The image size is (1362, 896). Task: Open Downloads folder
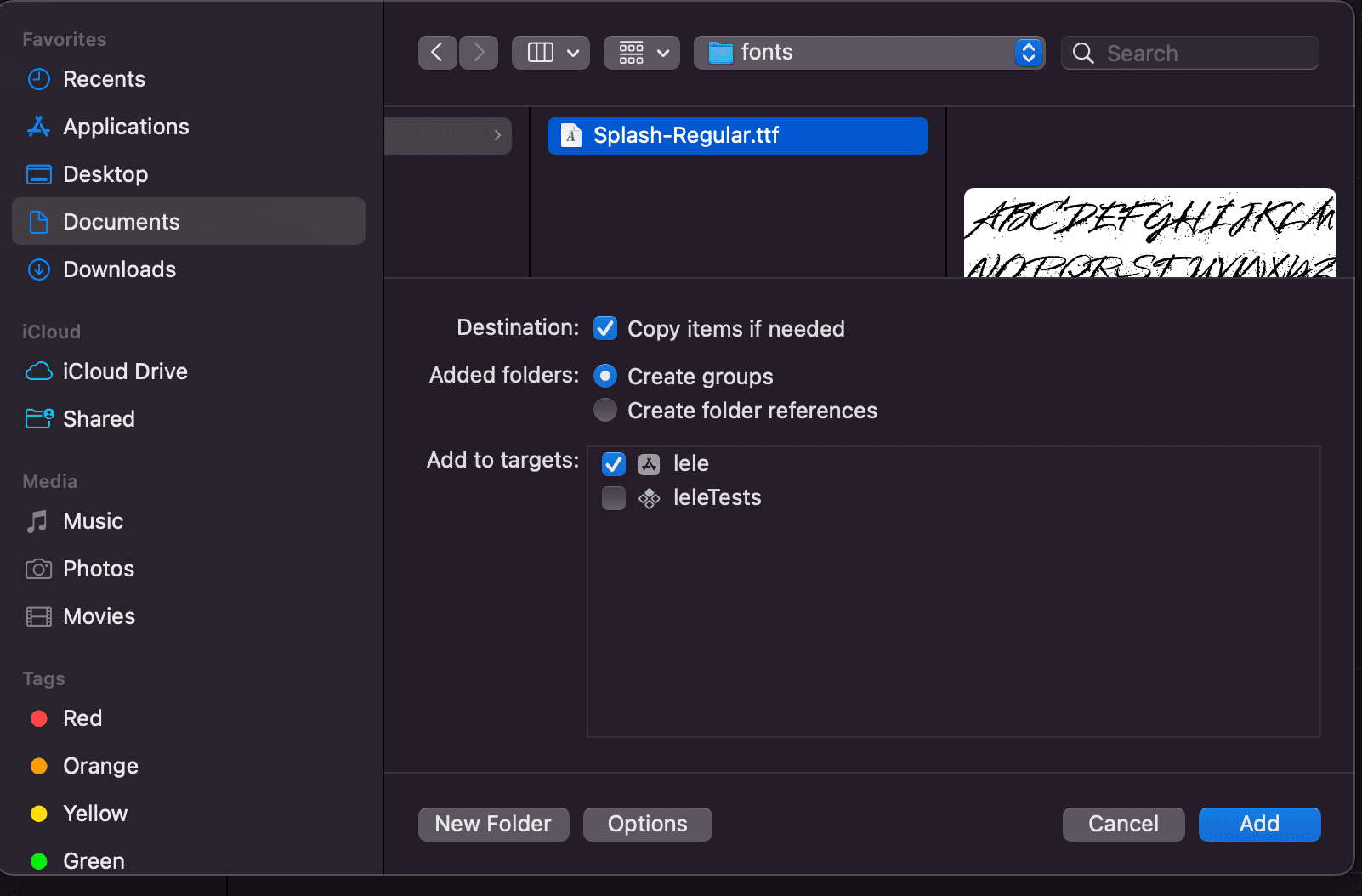[189, 269]
